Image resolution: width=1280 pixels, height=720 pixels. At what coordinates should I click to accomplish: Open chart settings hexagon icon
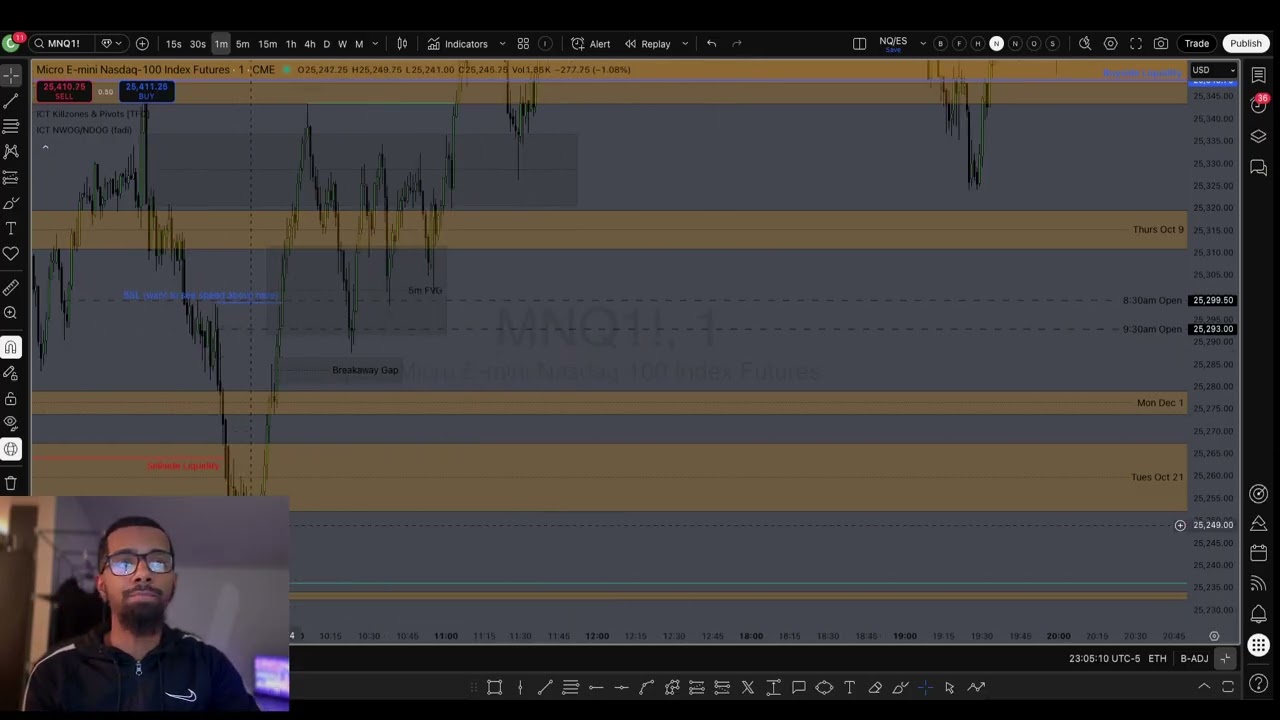point(1110,44)
